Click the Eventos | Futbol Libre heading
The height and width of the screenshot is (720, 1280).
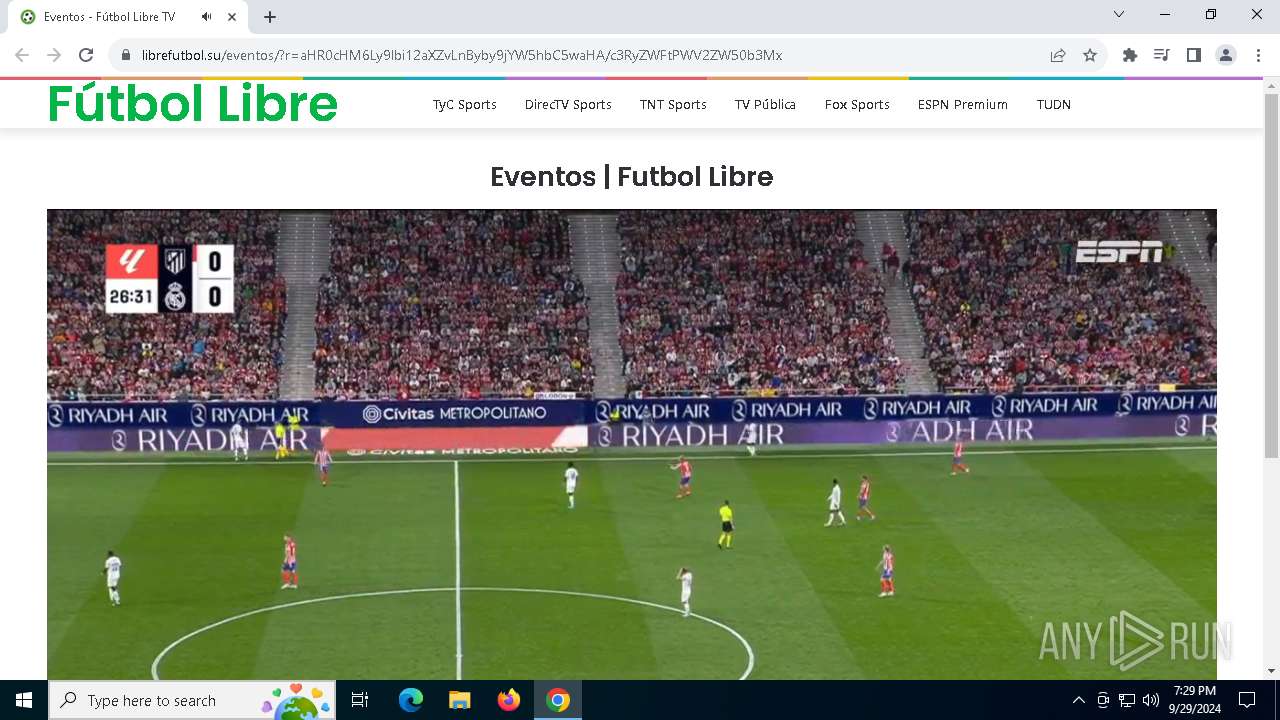click(x=632, y=177)
